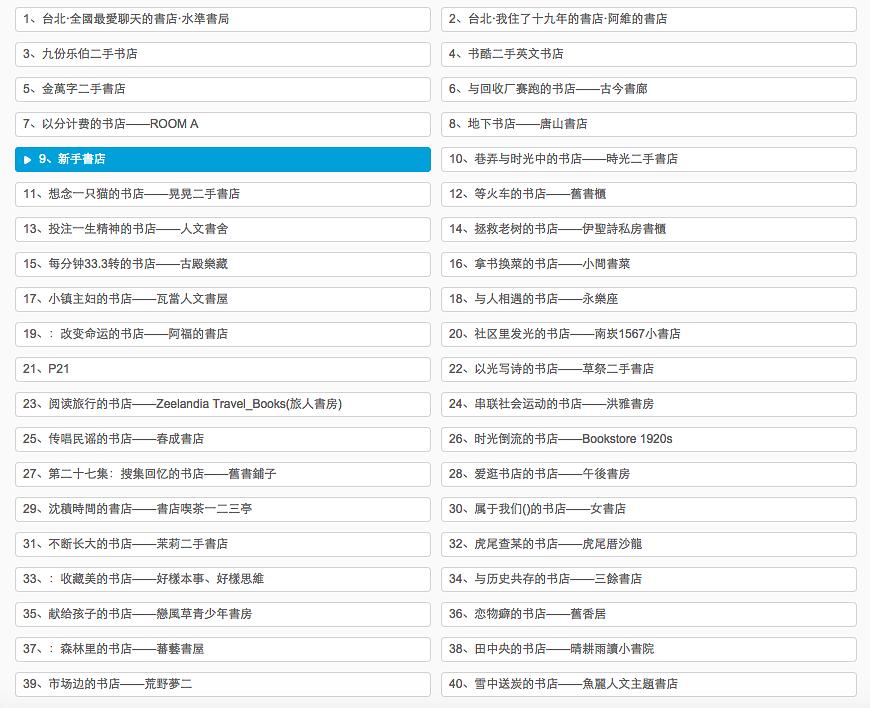The height and width of the screenshot is (708, 870).
Task: Choose episode 10 時光二手書店
Action: [x=649, y=159]
